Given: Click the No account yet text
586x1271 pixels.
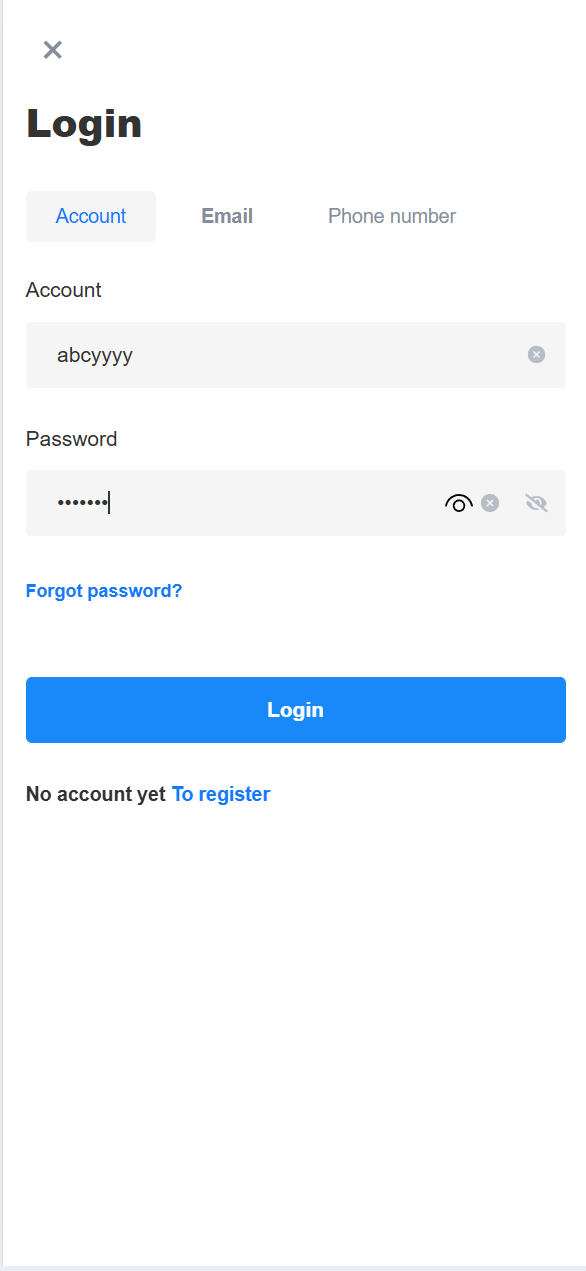Looking at the screenshot, I should (x=96, y=794).
